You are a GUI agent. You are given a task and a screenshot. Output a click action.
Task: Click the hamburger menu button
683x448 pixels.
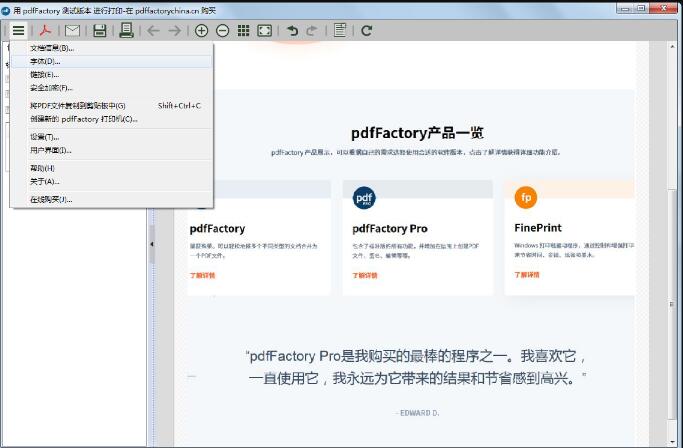[x=18, y=31]
